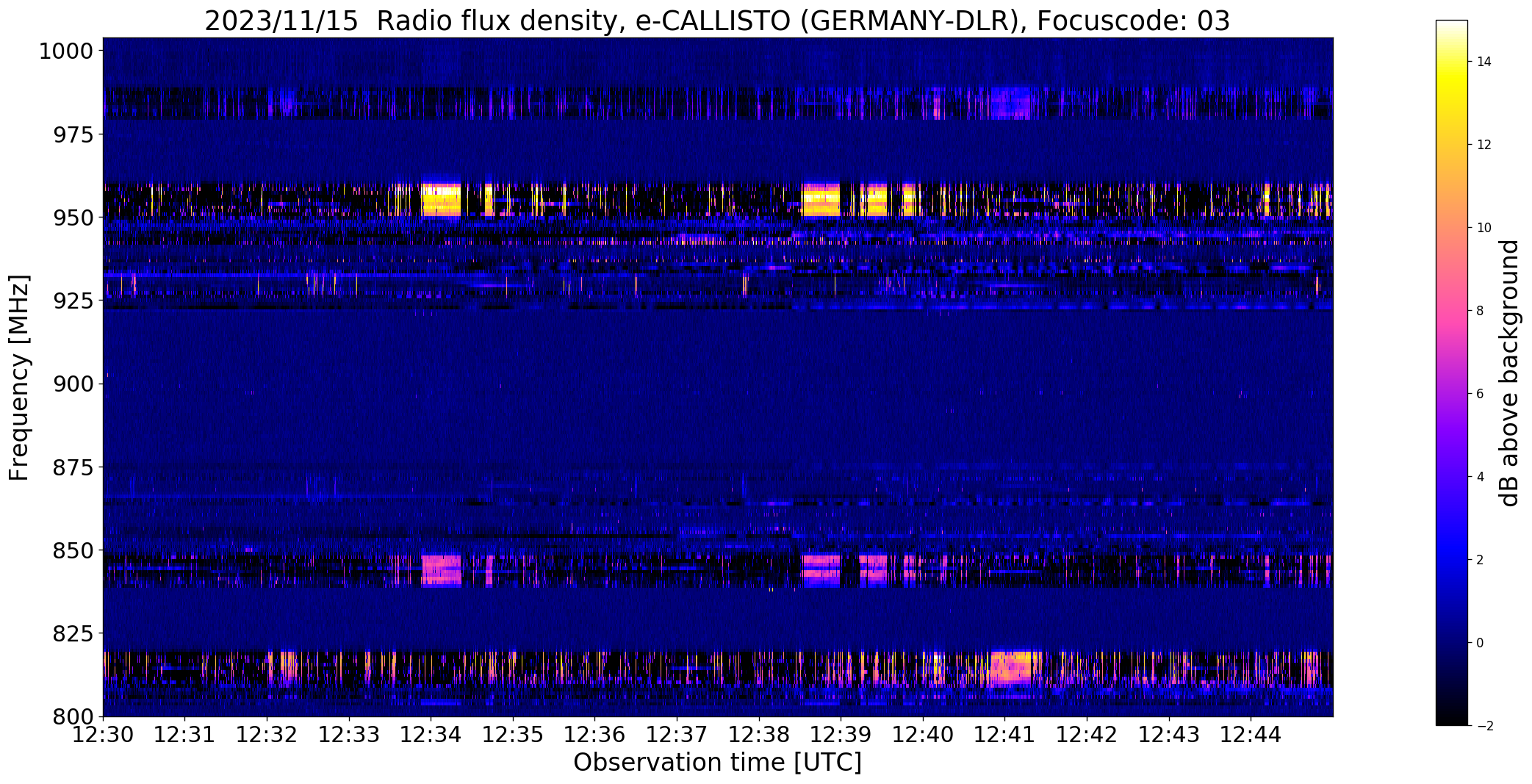Click the 12:39 time tick label
Image resolution: width=1532 pixels, height=784 pixels.
click(x=841, y=734)
